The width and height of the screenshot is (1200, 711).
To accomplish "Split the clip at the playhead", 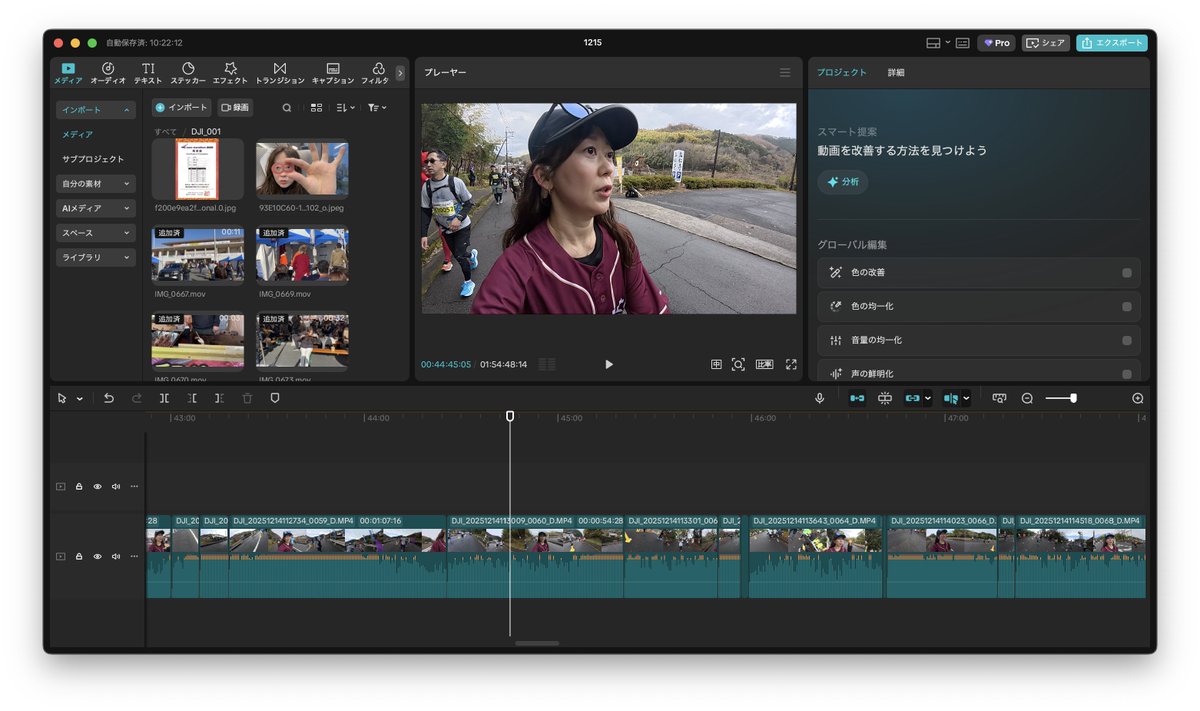I will [165, 398].
